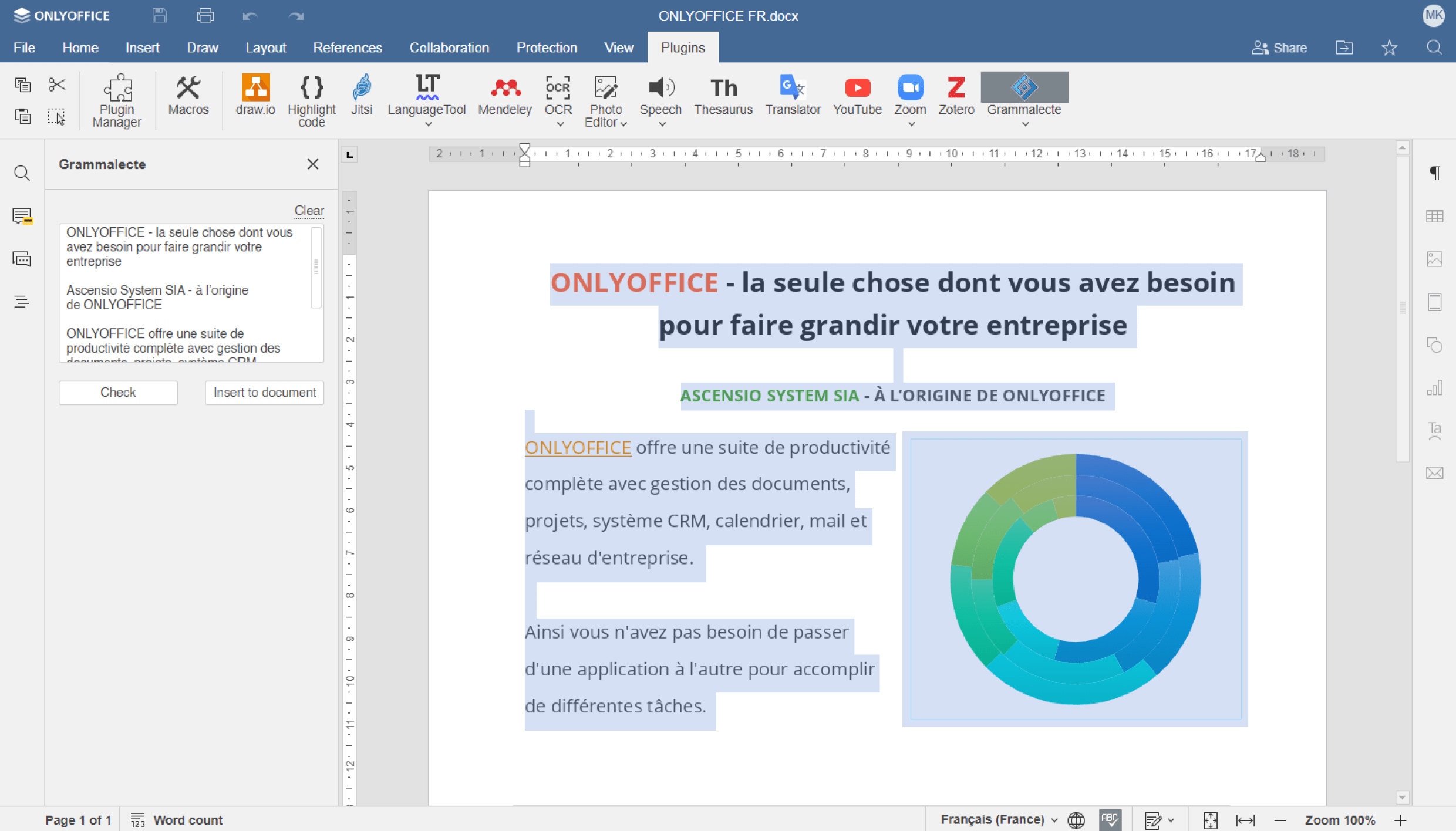Viewport: 1456px width, 831px height.
Task: Toggle nonprinting characters paragraph icon
Action: [1434, 173]
